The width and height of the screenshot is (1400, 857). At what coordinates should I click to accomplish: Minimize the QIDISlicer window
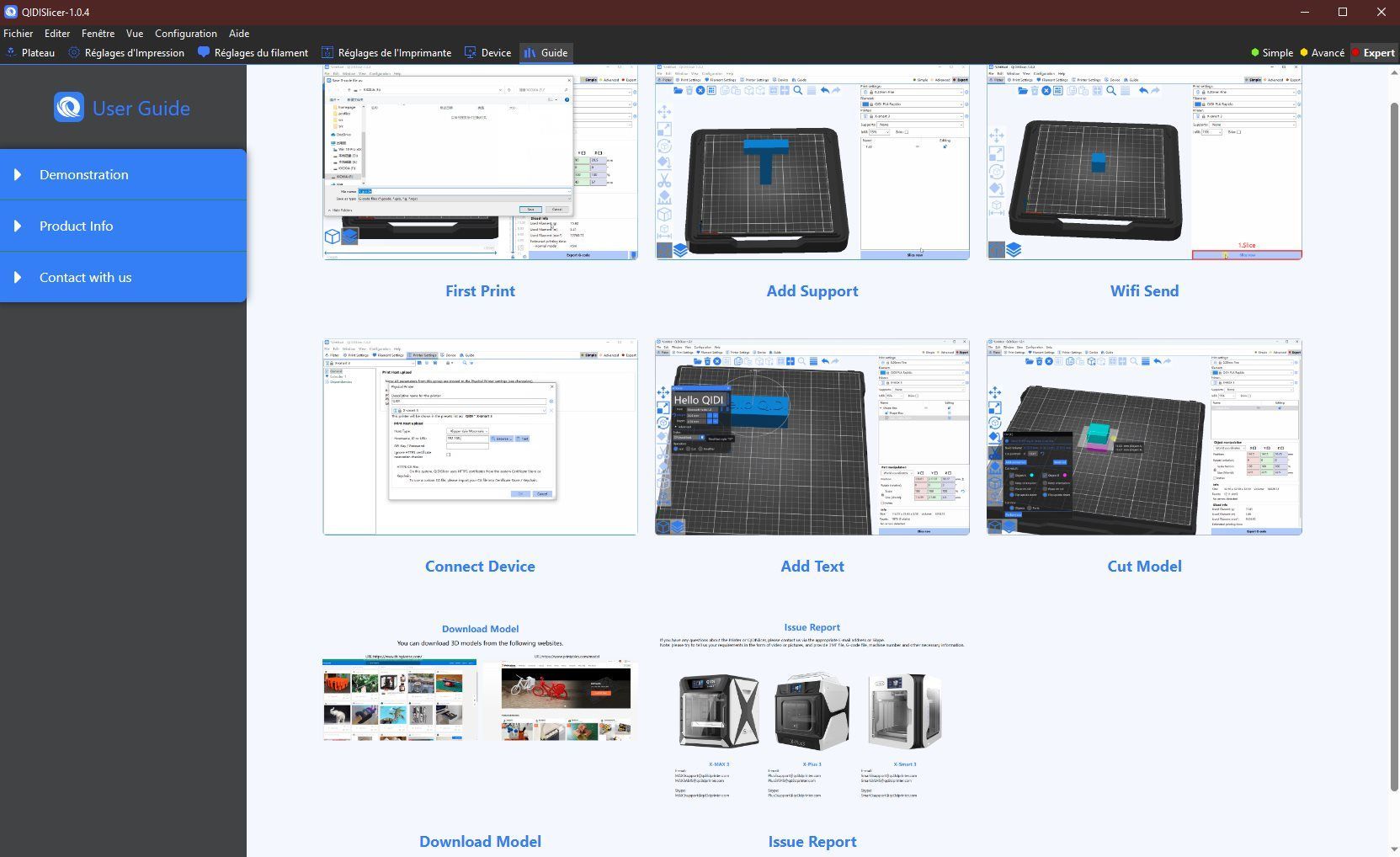pyautogui.click(x=1305, y=12)
